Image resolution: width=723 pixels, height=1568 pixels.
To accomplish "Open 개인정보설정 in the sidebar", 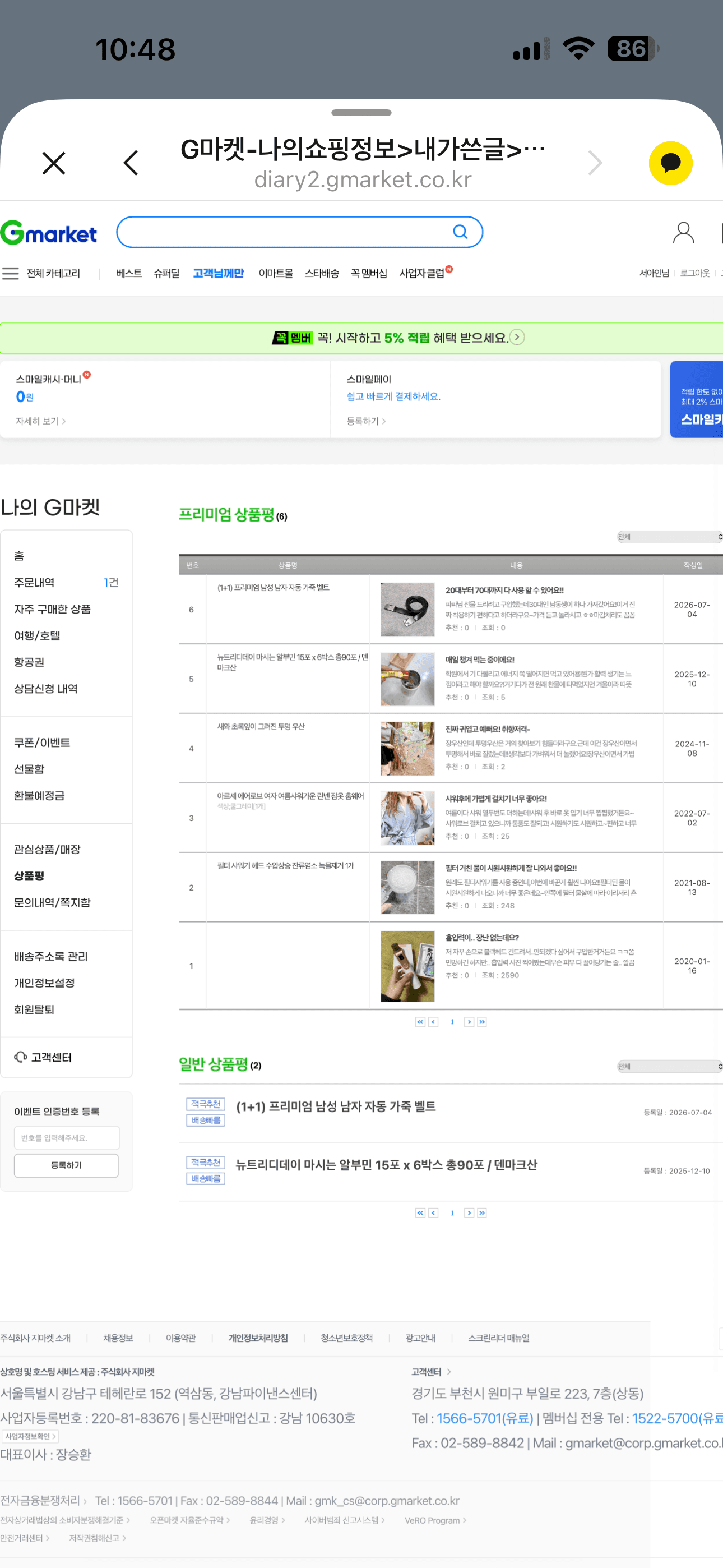I will [x=44, y=983].
